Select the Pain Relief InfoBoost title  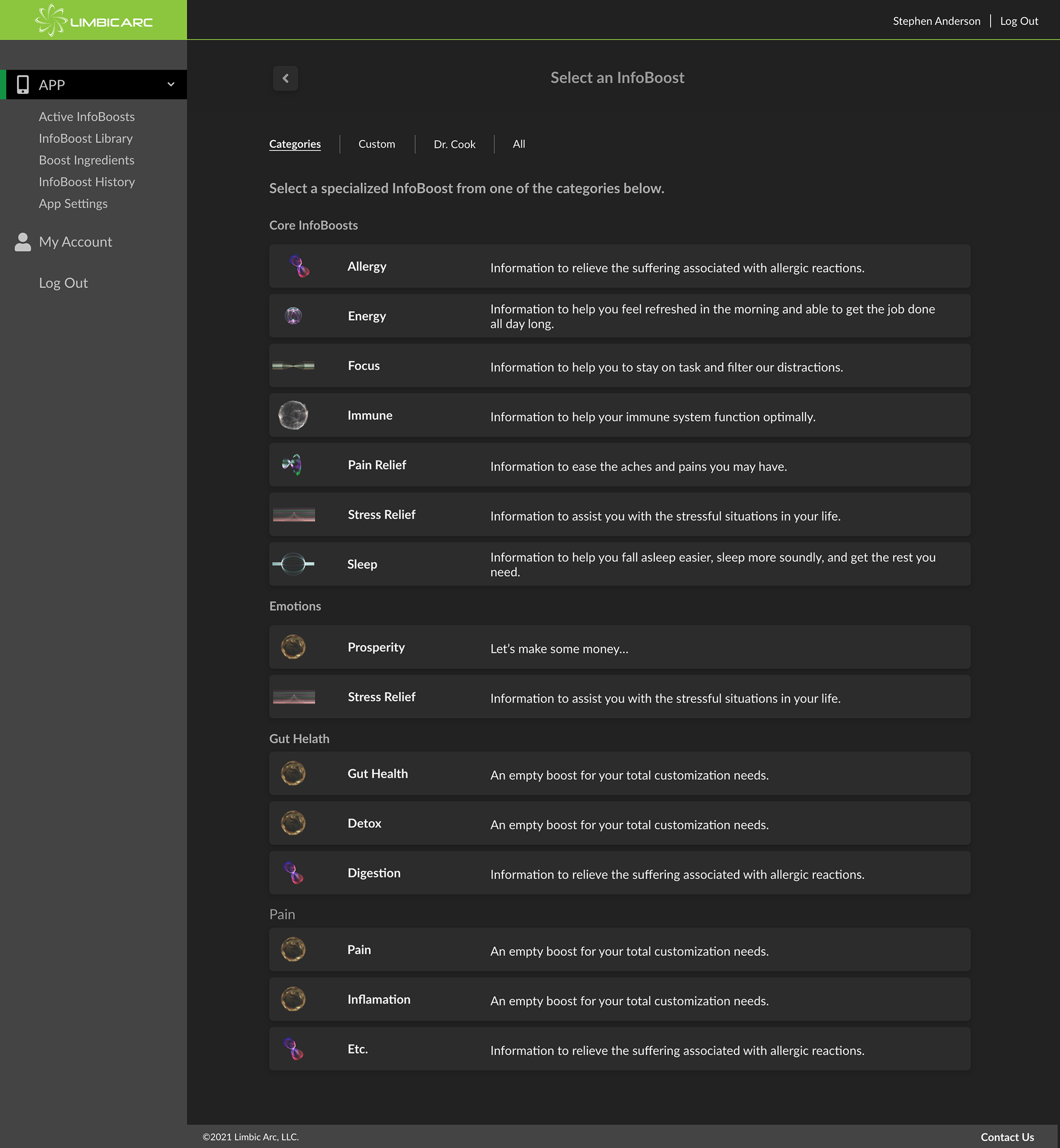(377, 465)
